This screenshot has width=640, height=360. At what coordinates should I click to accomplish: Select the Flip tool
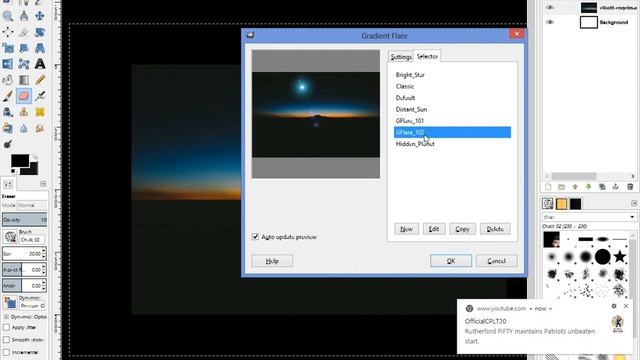coord(8,64)
